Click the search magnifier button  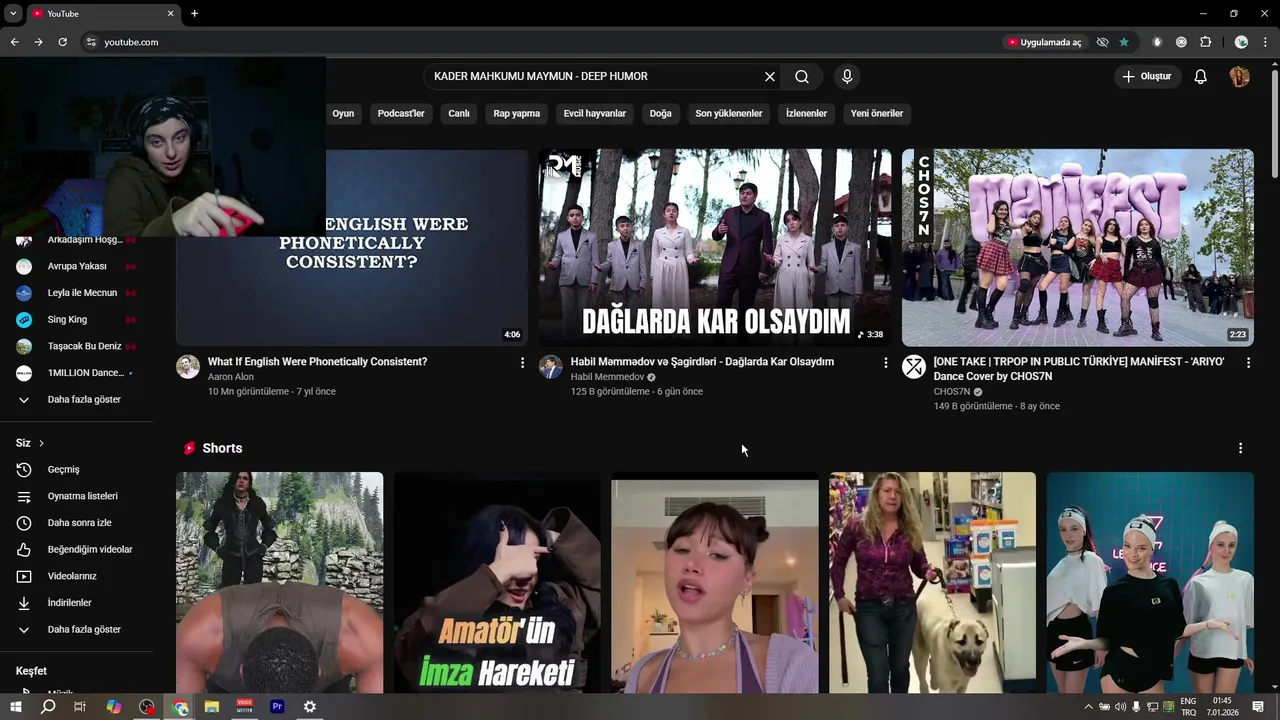click(x=802, y=77)
